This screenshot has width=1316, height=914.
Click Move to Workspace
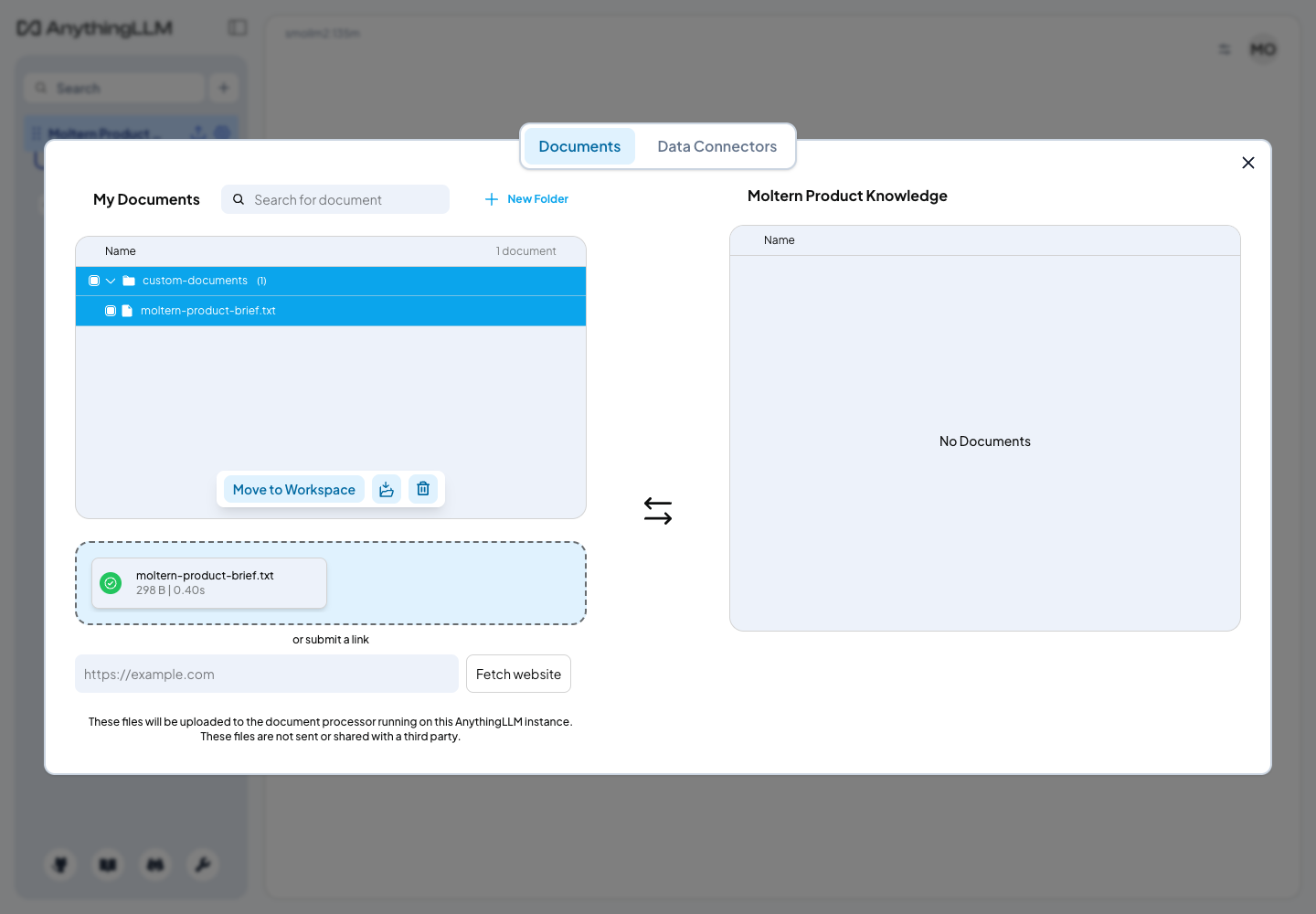pyautogui.click(x=294, y=489)
